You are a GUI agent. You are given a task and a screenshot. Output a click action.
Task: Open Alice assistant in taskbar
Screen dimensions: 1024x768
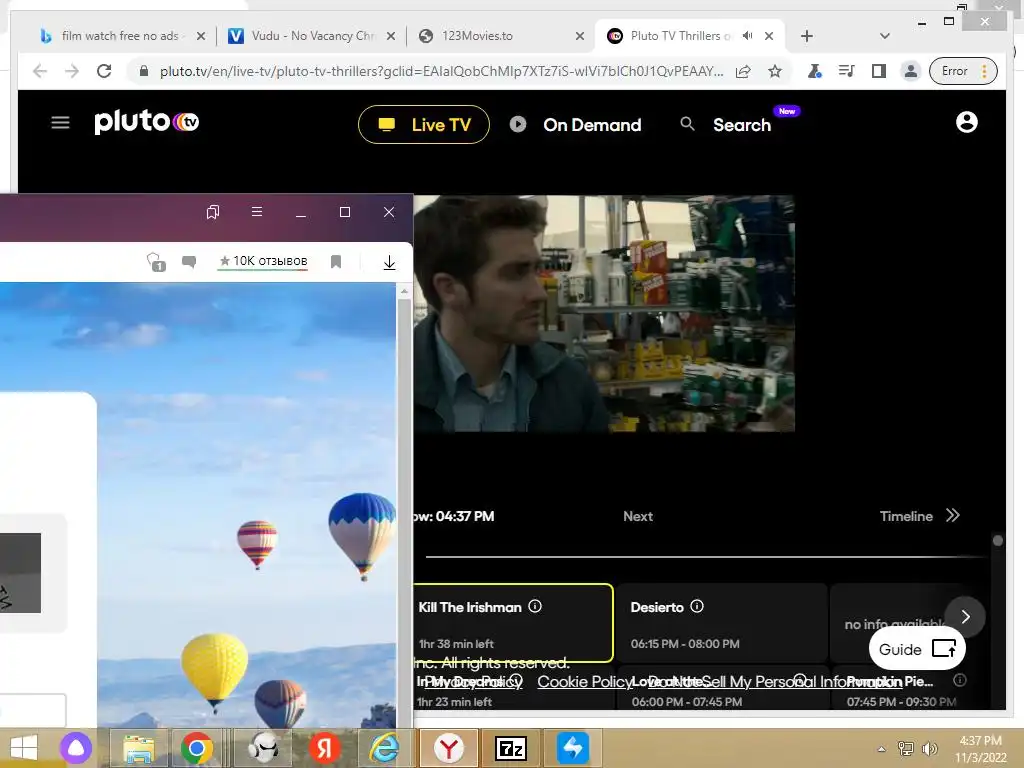point(76,748)
